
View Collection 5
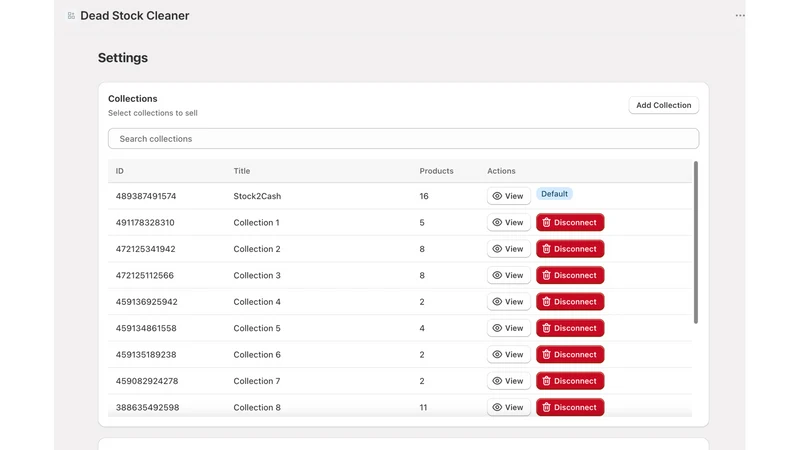click(x=508, y=328)
